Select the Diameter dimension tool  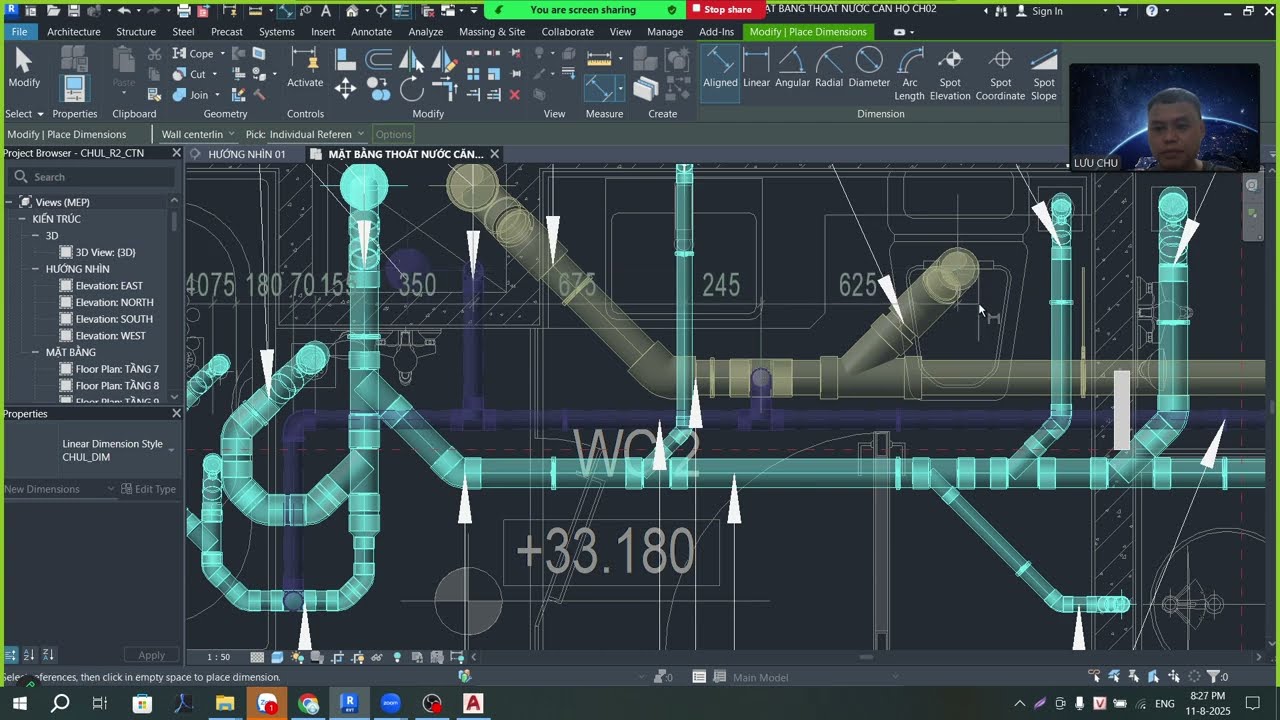pyautogui.click(x=869, y=69)
